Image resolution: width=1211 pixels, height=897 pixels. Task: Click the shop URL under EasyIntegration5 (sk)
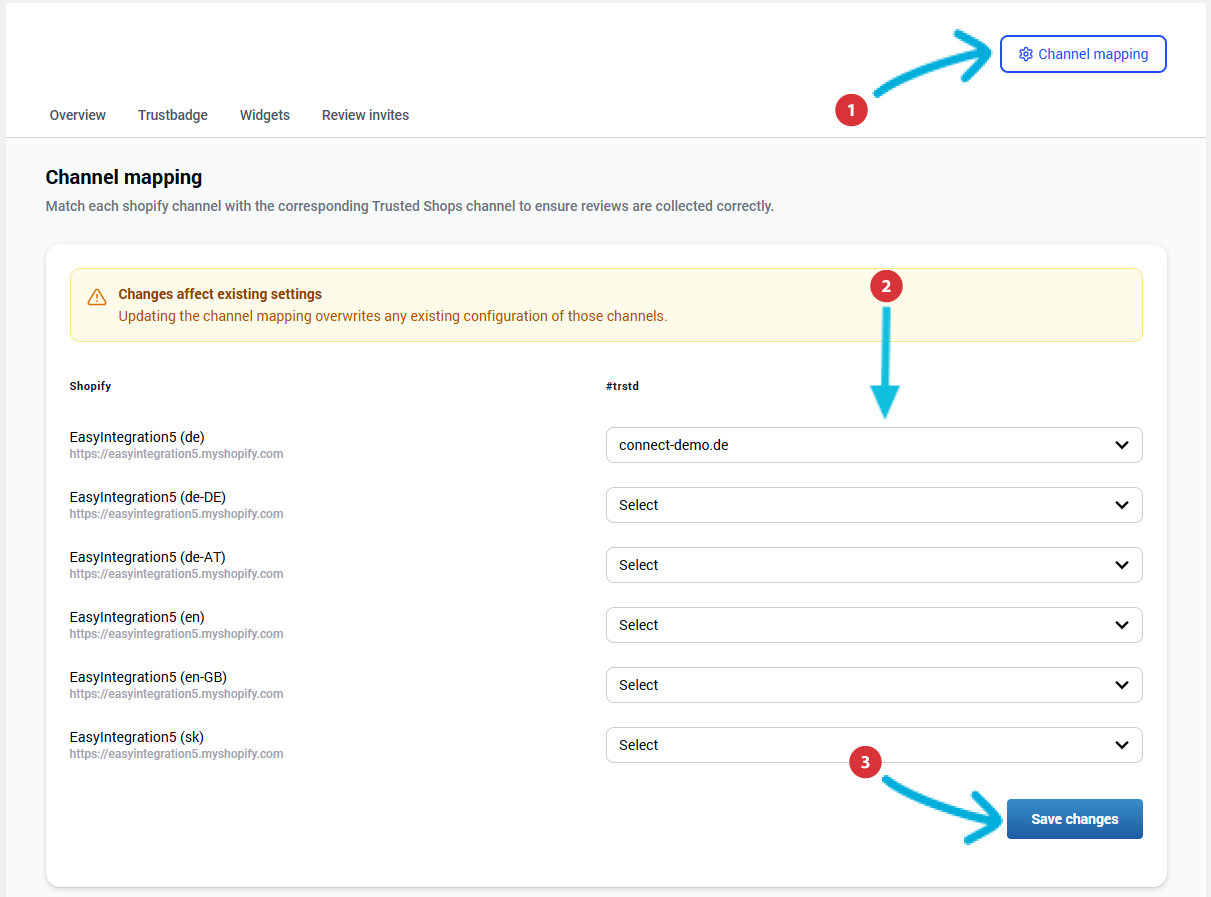click(x=176, y=754)
